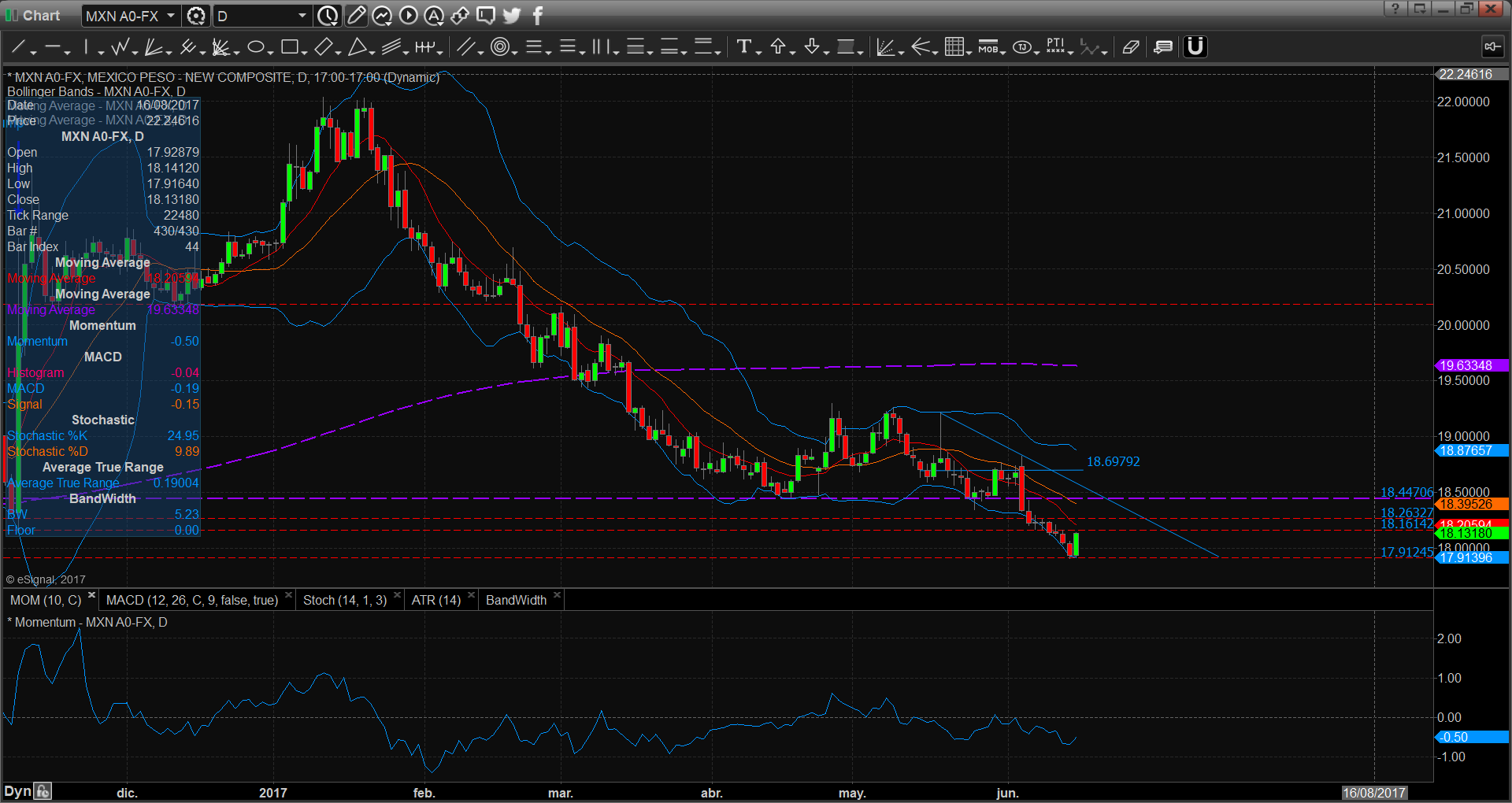This screenshot has height=803, width=1512.
Task: Toggle the Dyn lock icon
Action: [43, 792]
